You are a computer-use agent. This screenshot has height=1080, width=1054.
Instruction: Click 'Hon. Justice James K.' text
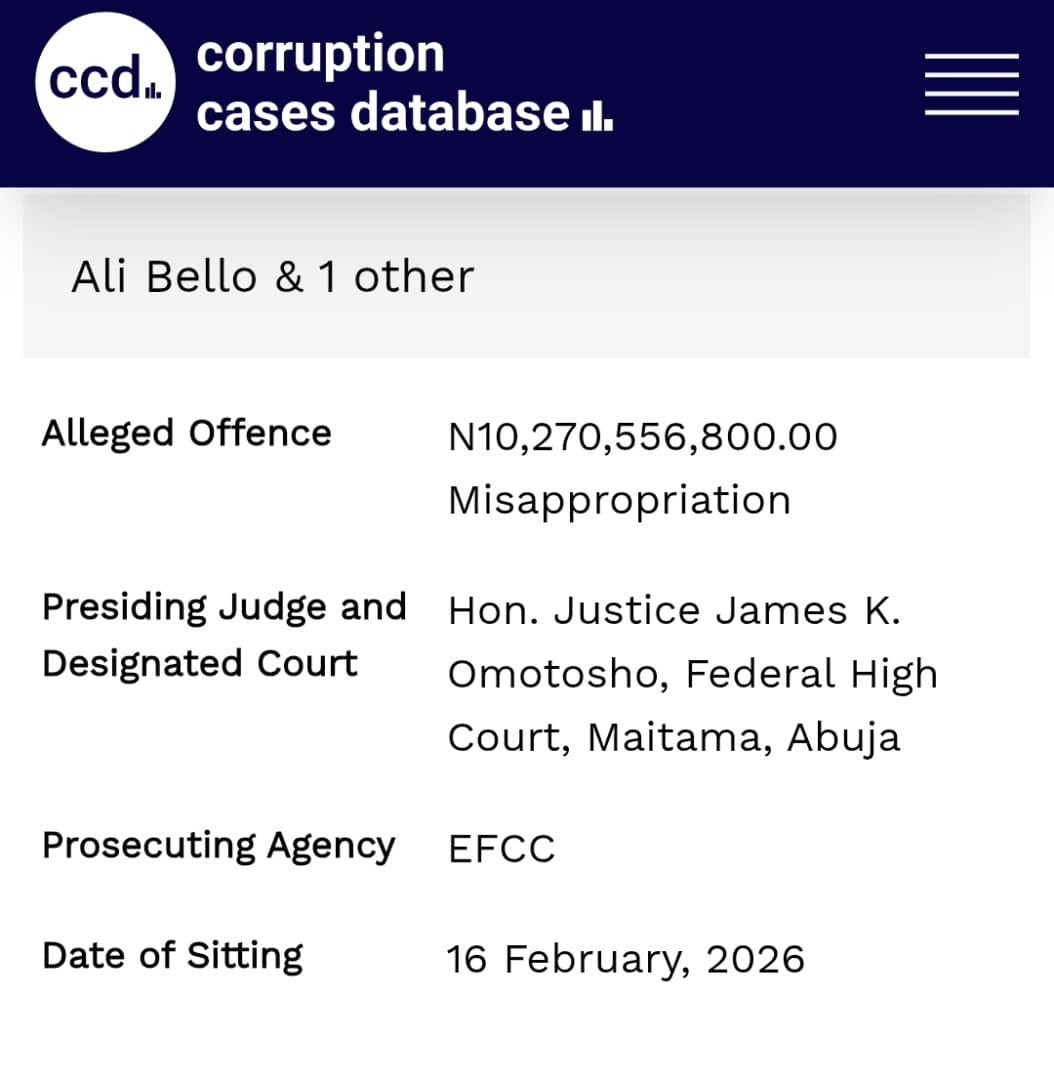pyautogui.click(x=674, y=611)
